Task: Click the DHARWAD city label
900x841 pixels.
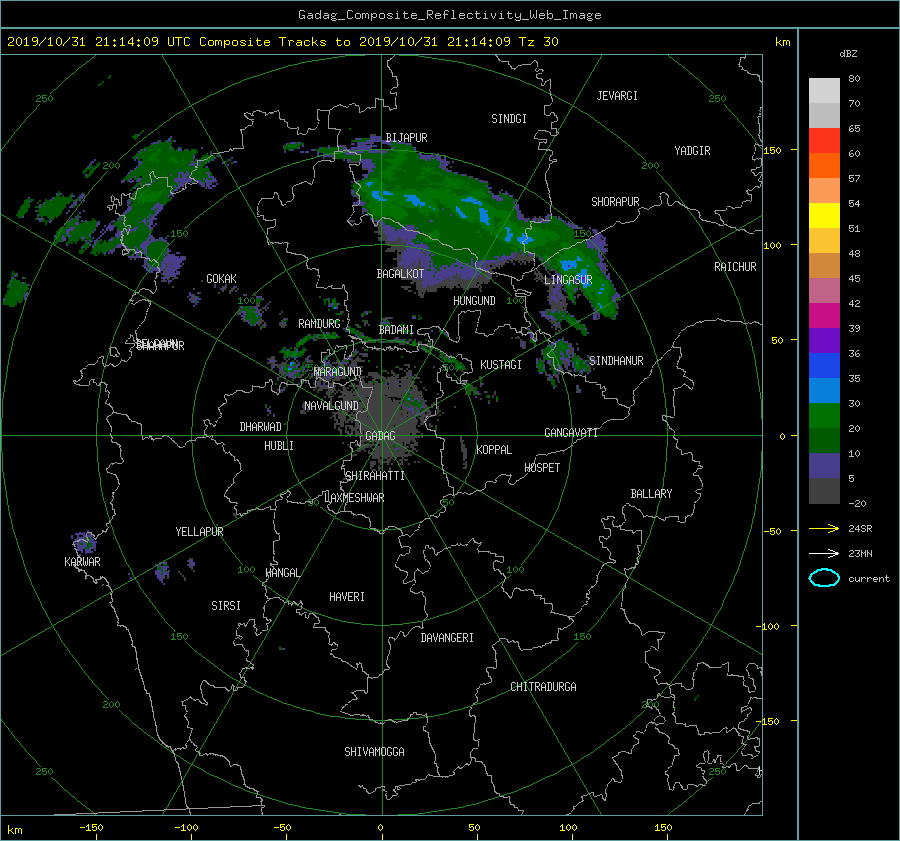Action: (260, 427)
